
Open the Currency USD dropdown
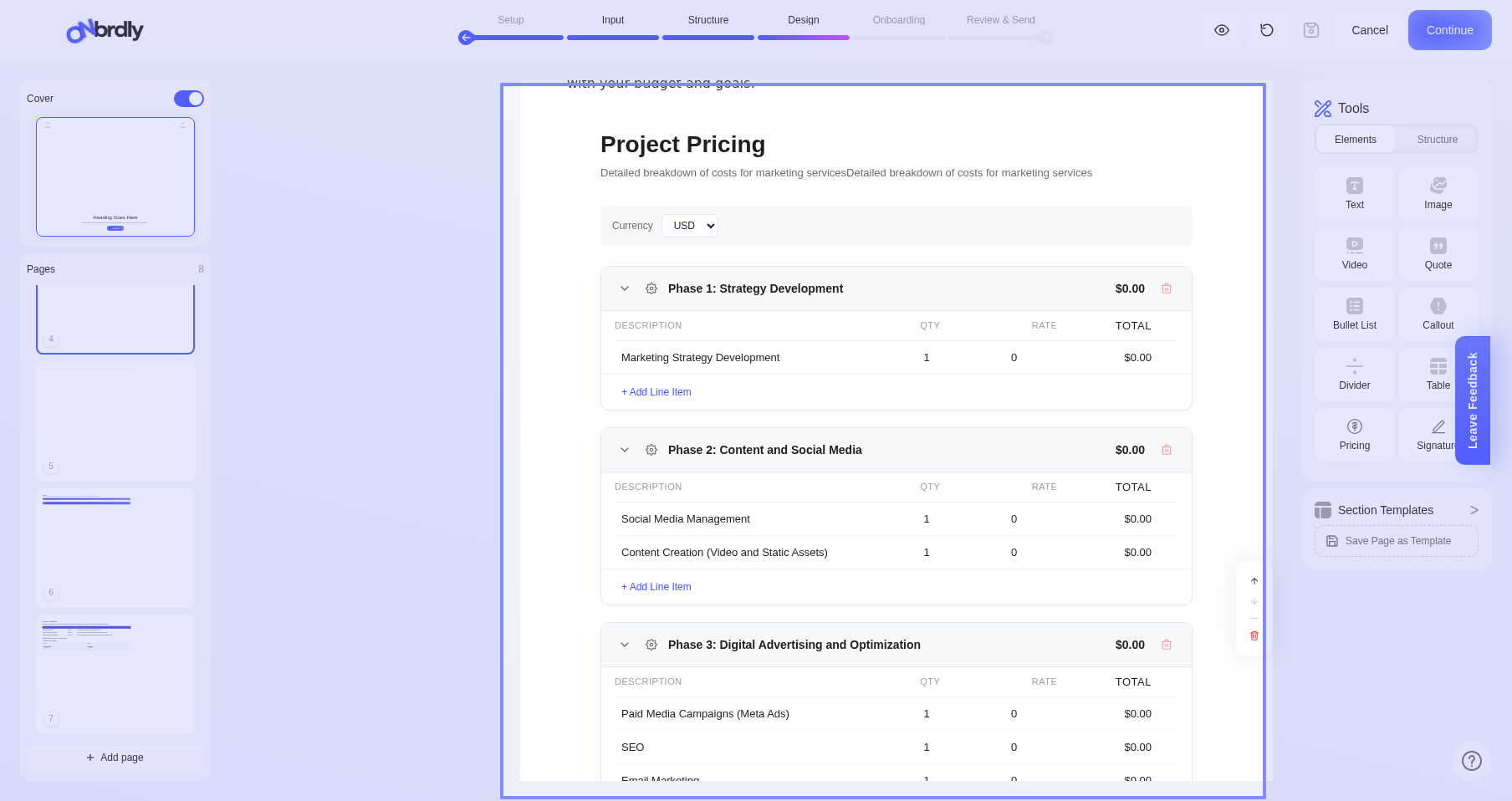pyautogui.click(x=690, y=226)
